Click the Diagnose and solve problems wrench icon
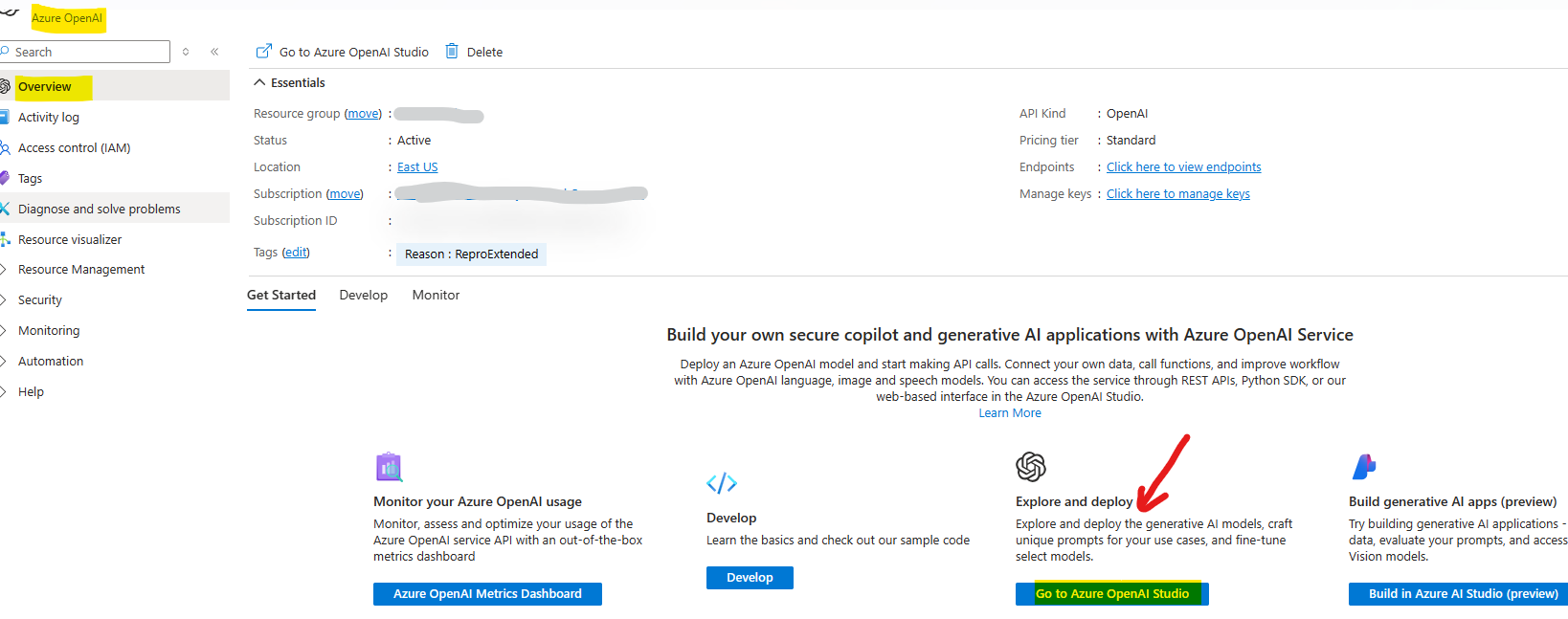This screenshot has height=619, width=1568. 5,209
